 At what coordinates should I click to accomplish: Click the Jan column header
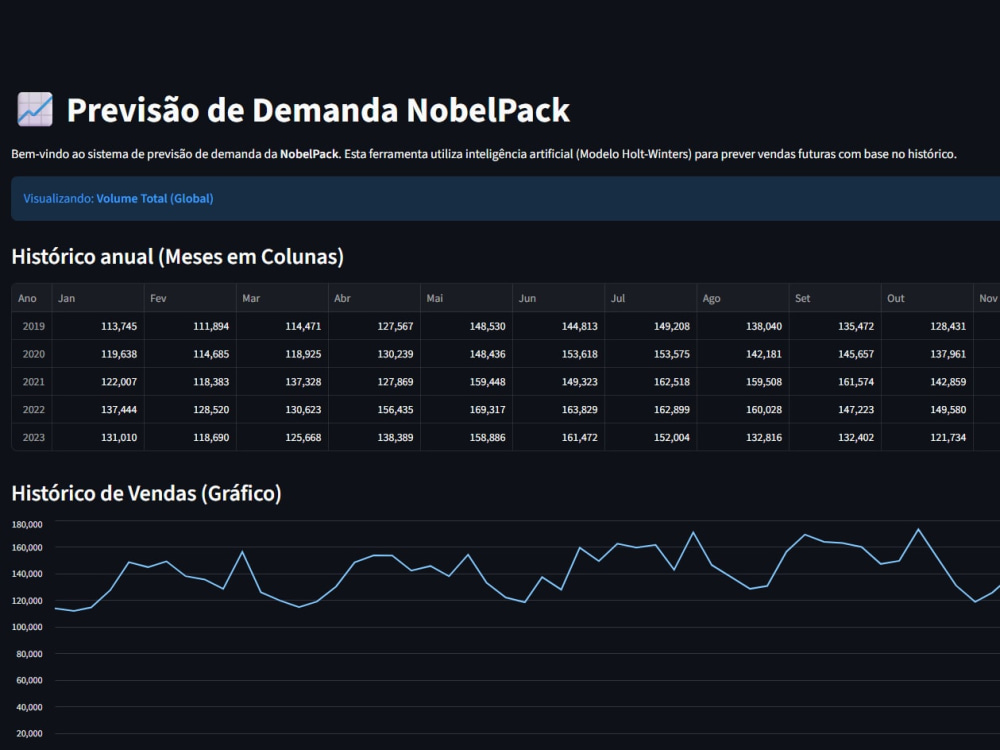(98, 298)
